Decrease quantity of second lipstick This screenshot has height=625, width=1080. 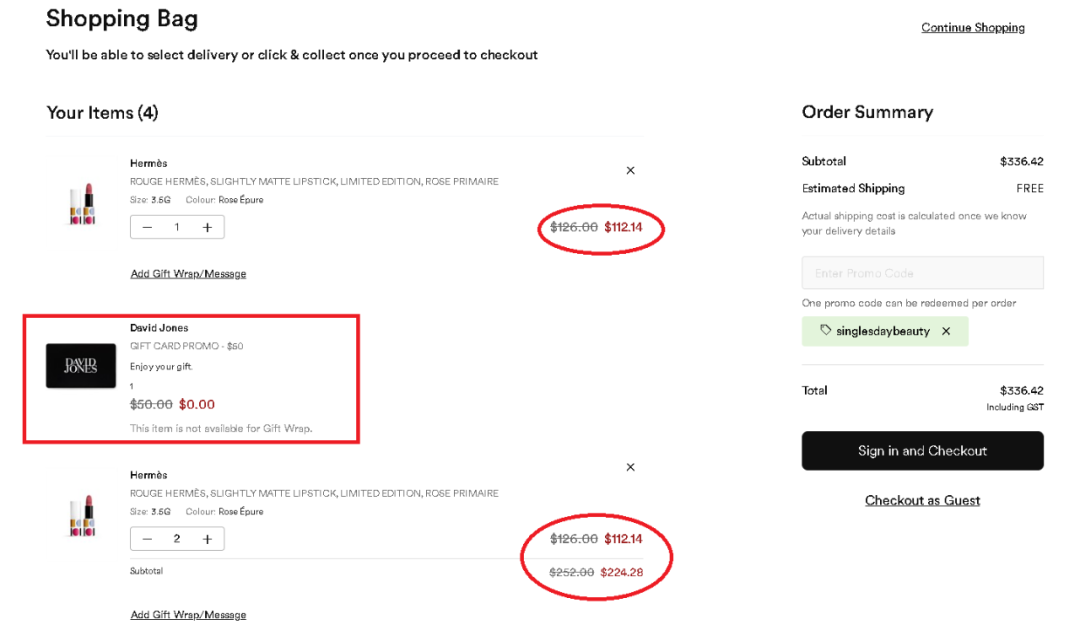(x=148, y=539)
